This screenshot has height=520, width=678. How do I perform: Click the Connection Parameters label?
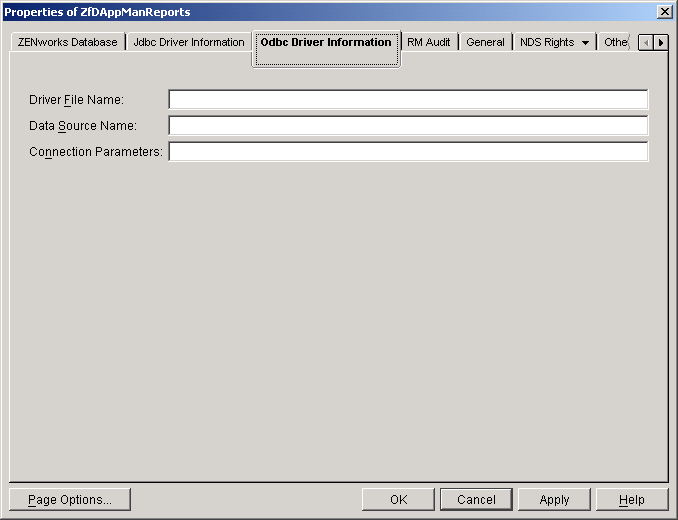pos(96,152)
